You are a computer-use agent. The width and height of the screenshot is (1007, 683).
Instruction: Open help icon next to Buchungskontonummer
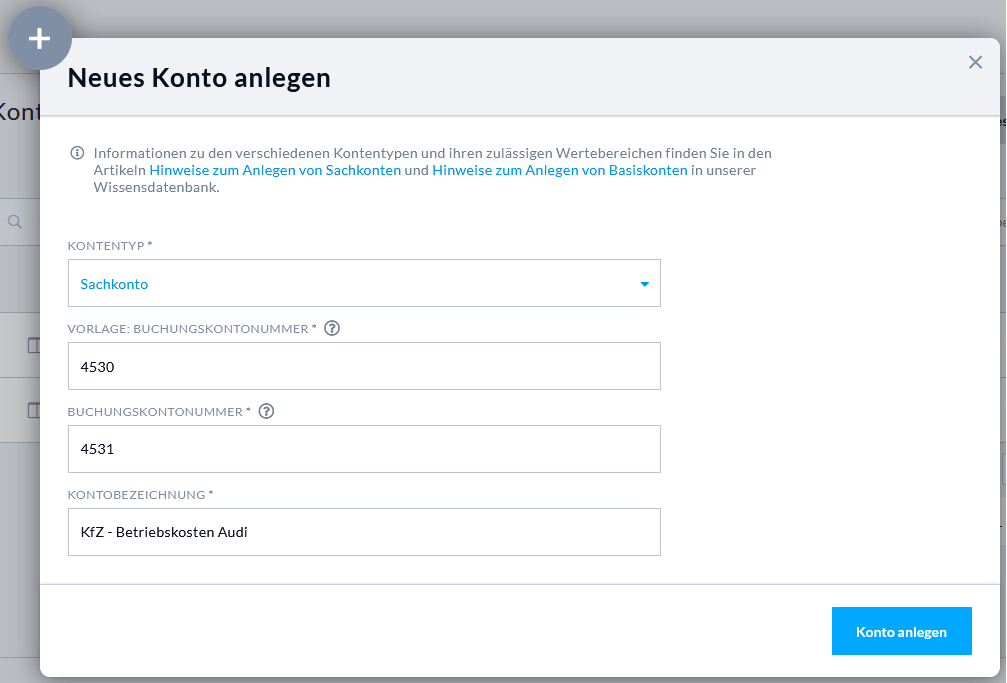[x=265, y=409]
